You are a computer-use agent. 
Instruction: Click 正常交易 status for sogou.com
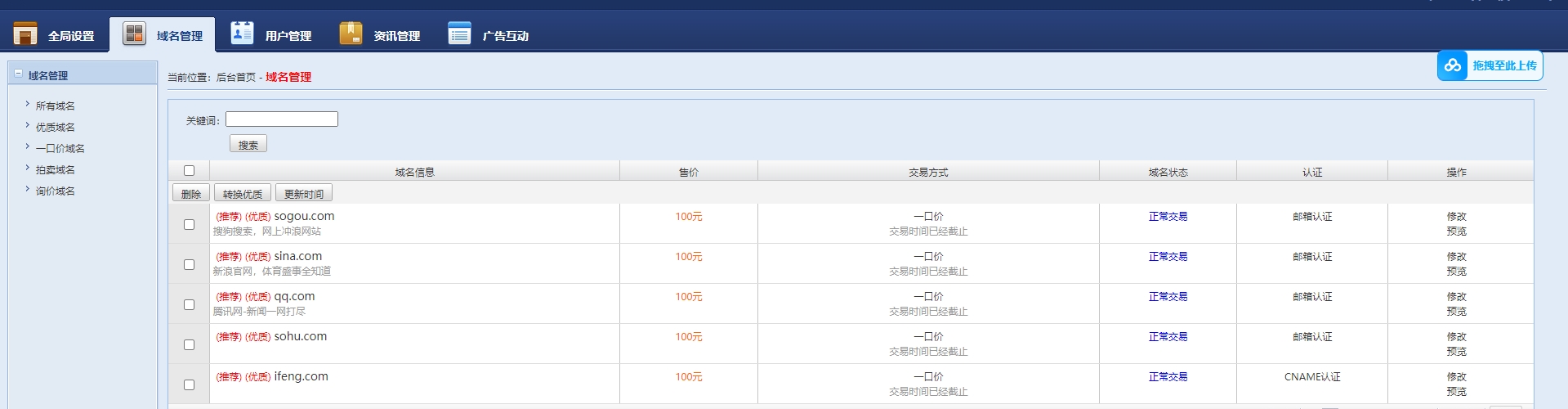click(1168, 216)
